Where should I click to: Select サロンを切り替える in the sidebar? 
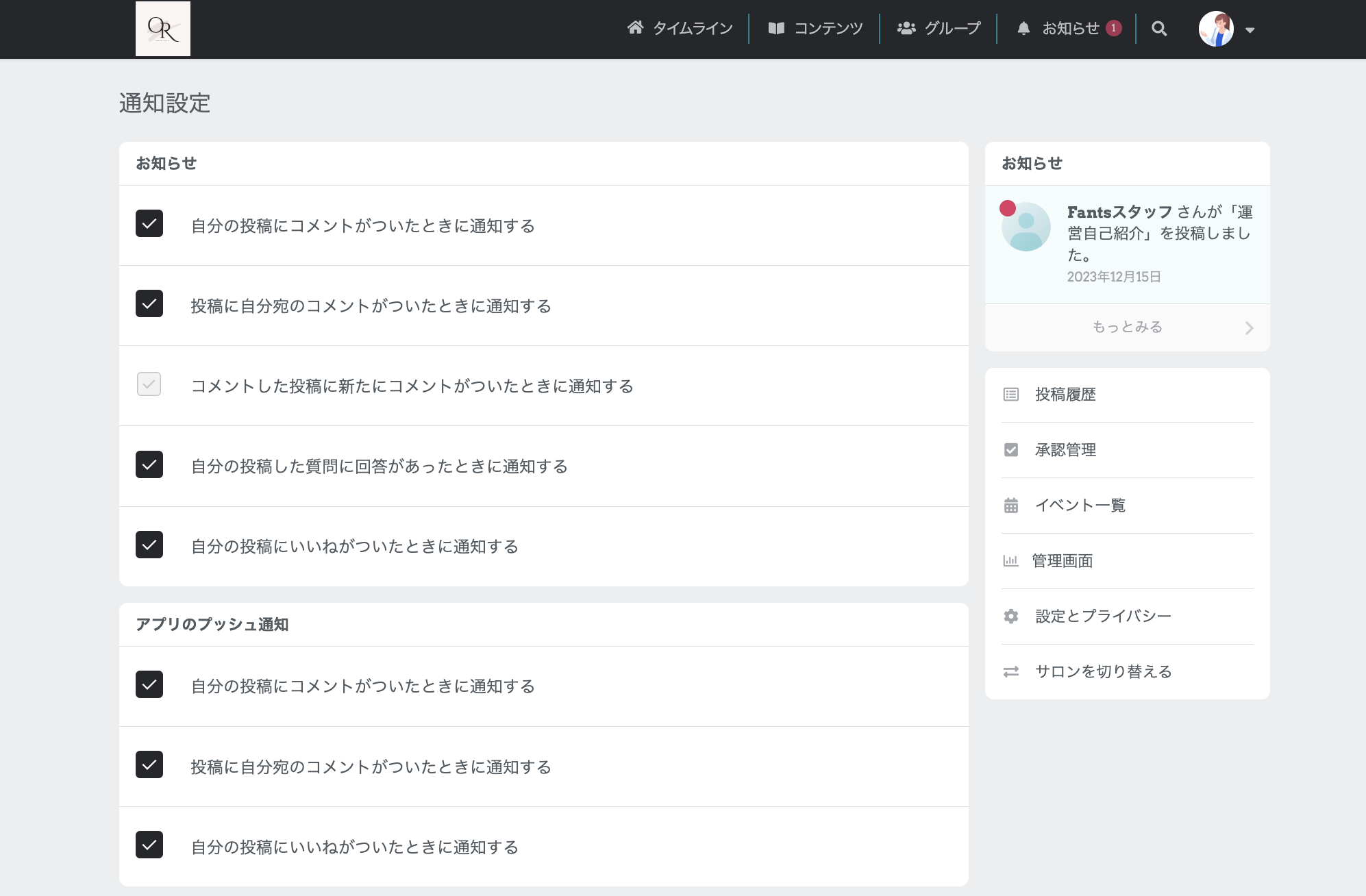(x=1103, y=671)
